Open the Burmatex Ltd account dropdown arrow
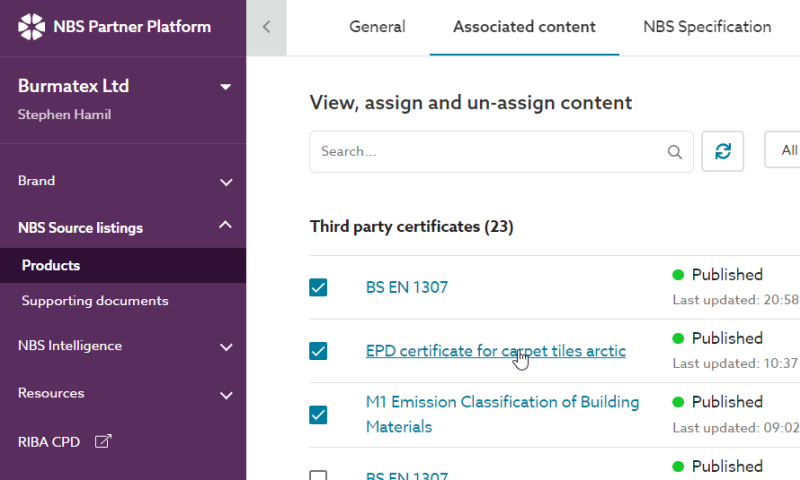800x480 pixels. (226, 87)
